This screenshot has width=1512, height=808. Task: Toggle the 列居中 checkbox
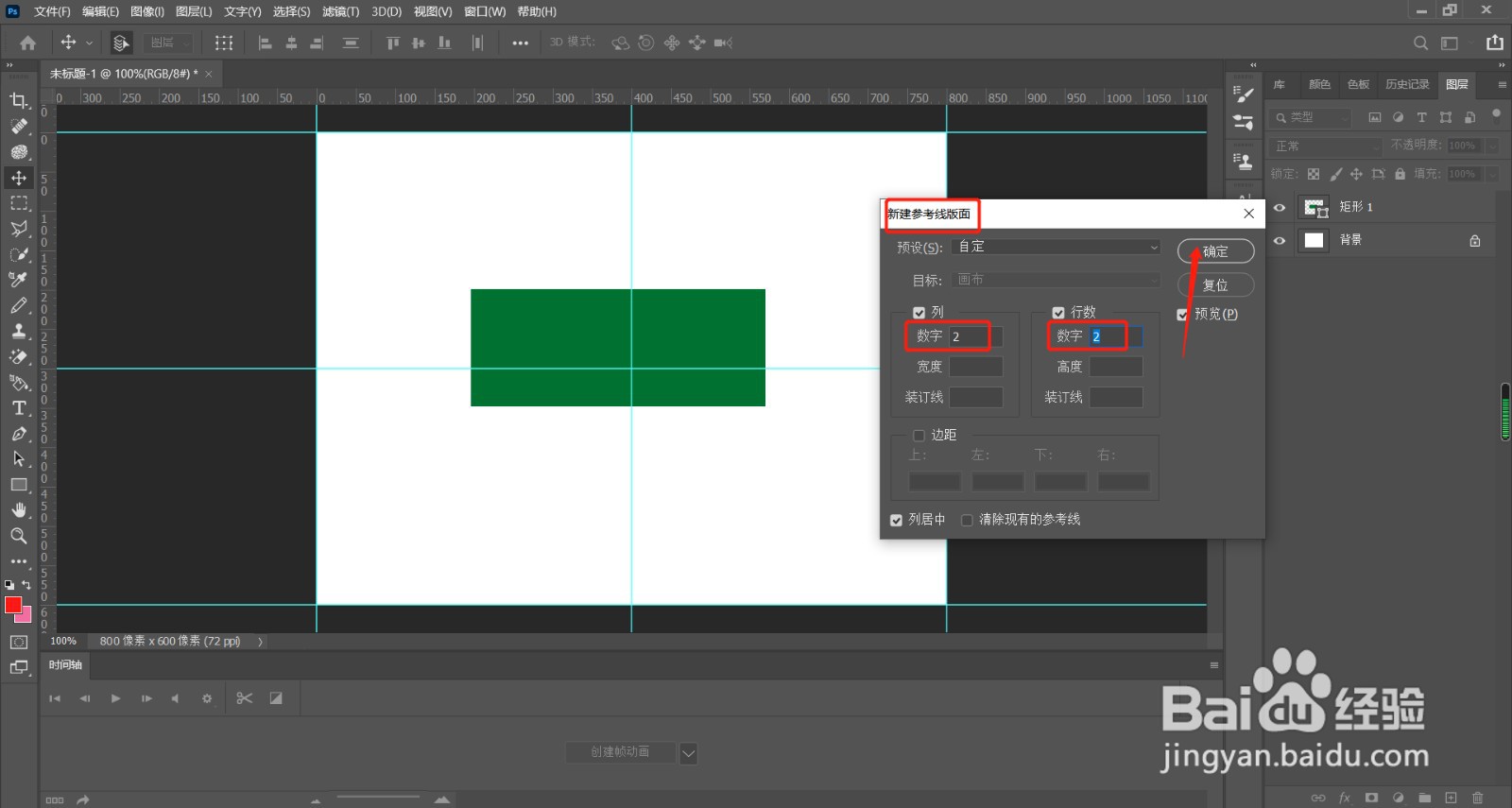pos(896,520)
